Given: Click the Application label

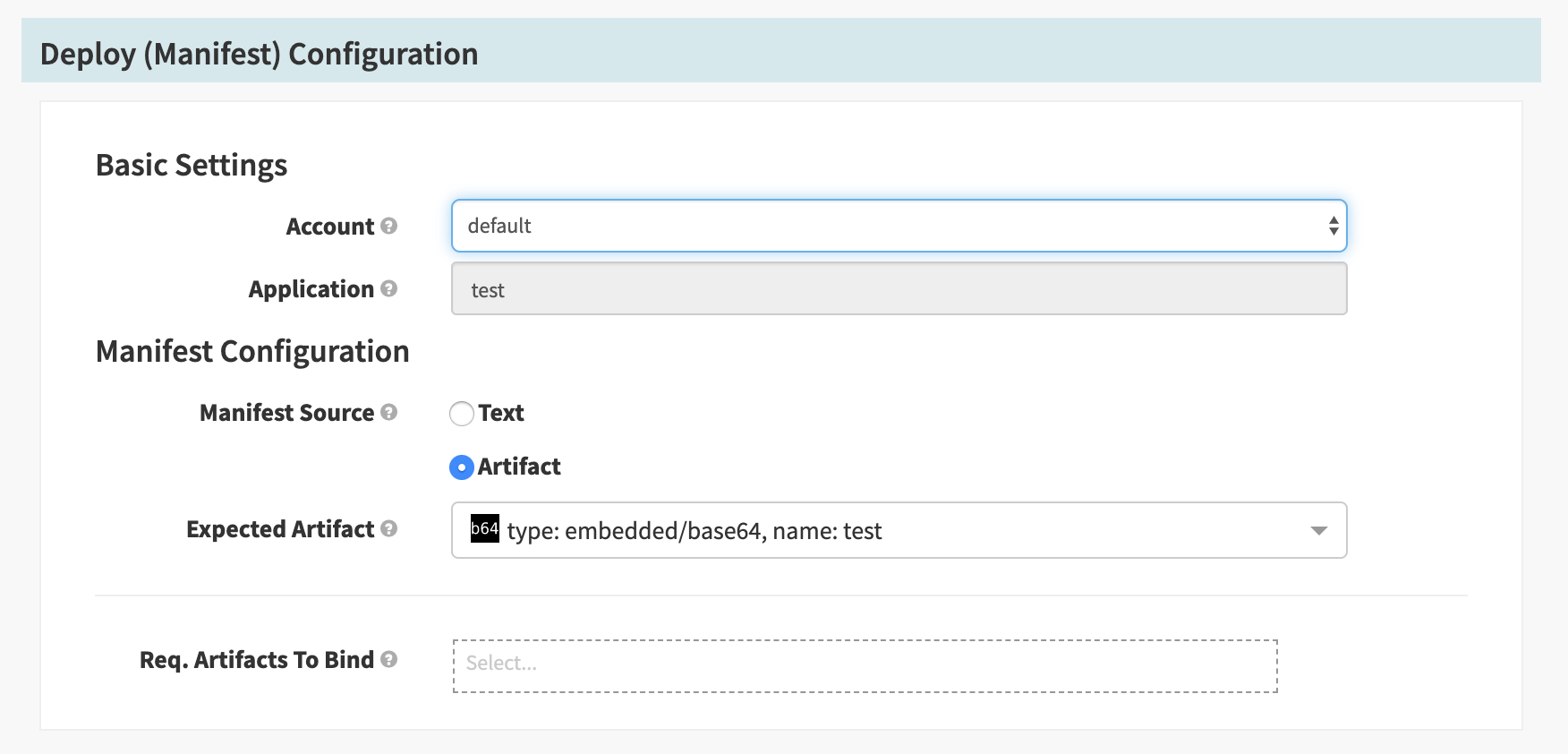Looking at the screenshot, I should [x=311, y=289].
